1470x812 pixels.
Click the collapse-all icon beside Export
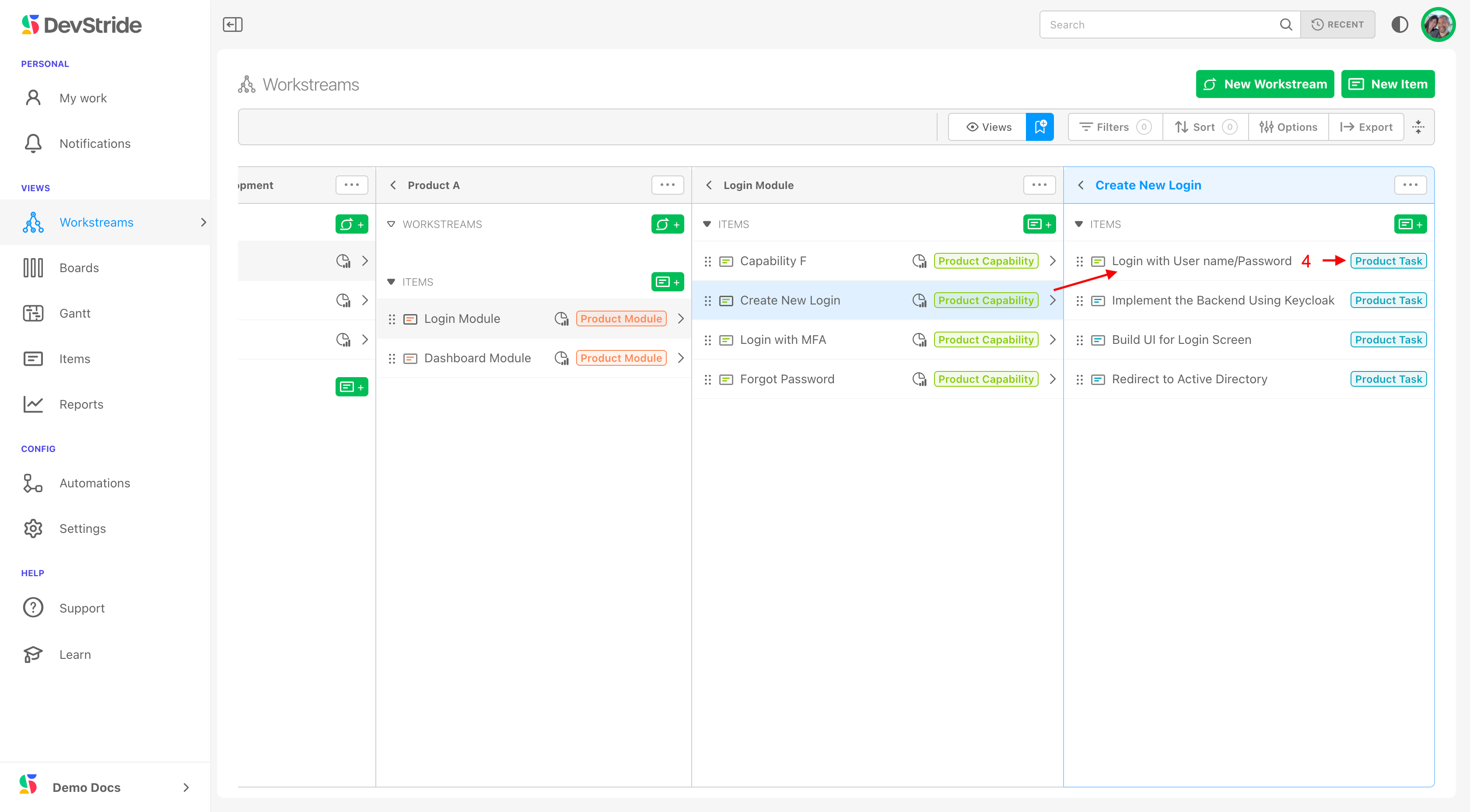click(x=1418, y=127)
